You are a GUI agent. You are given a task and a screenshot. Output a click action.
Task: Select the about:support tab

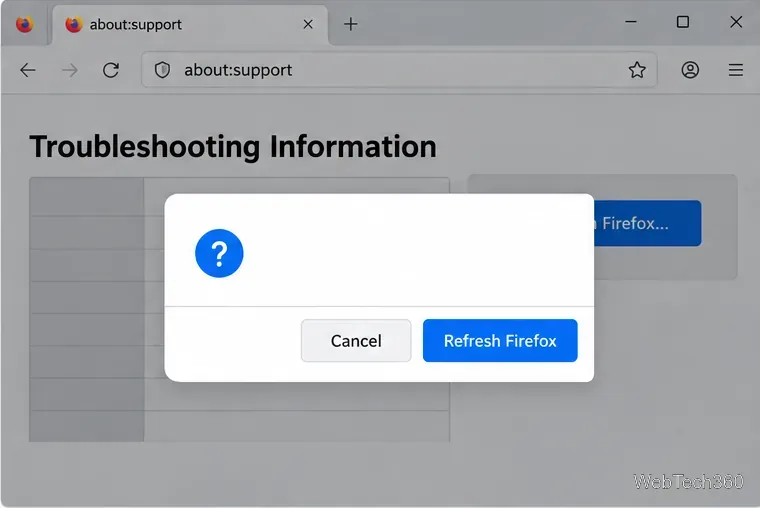click(190, 25)
